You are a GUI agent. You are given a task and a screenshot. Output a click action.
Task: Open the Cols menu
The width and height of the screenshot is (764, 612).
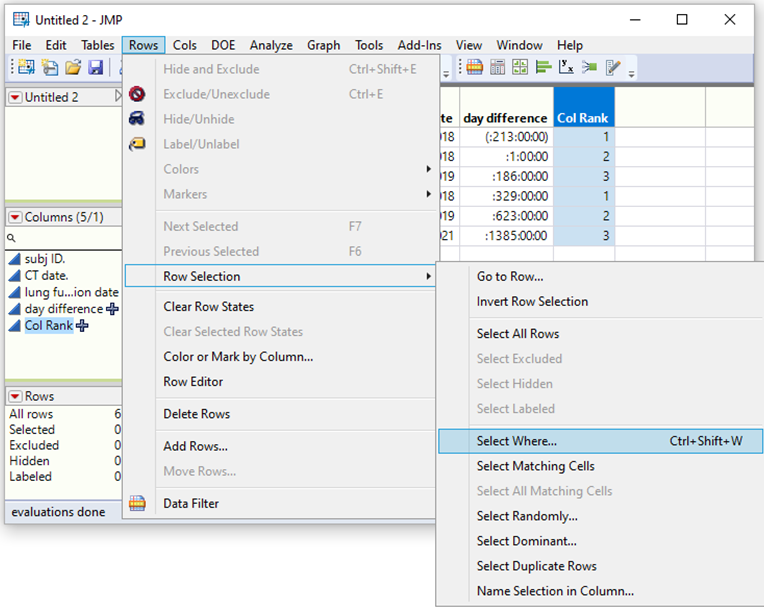pyautogui.click(x=185, y=45)
